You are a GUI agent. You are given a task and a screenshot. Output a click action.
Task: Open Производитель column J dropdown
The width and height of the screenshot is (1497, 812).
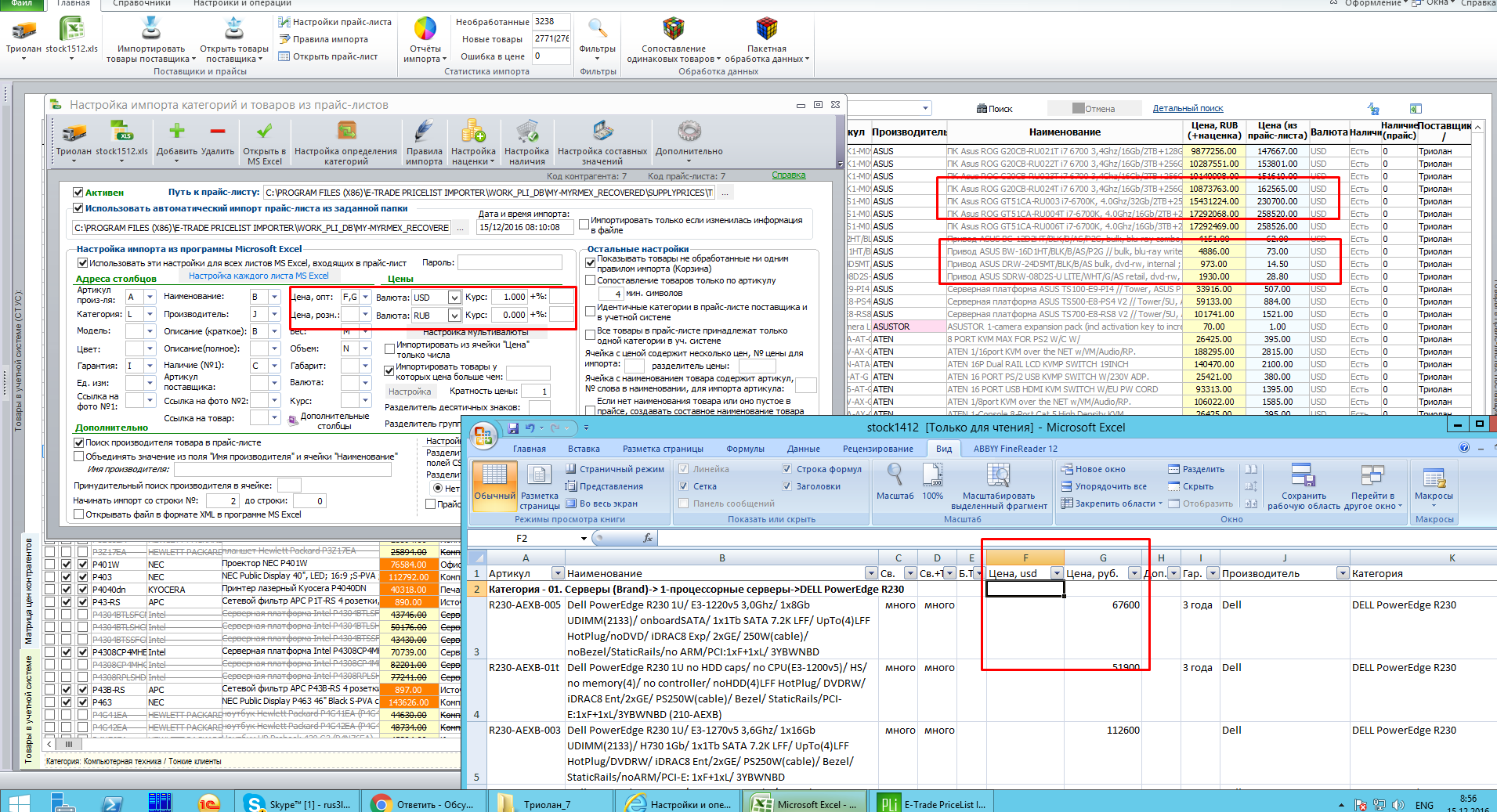(274, 314)
